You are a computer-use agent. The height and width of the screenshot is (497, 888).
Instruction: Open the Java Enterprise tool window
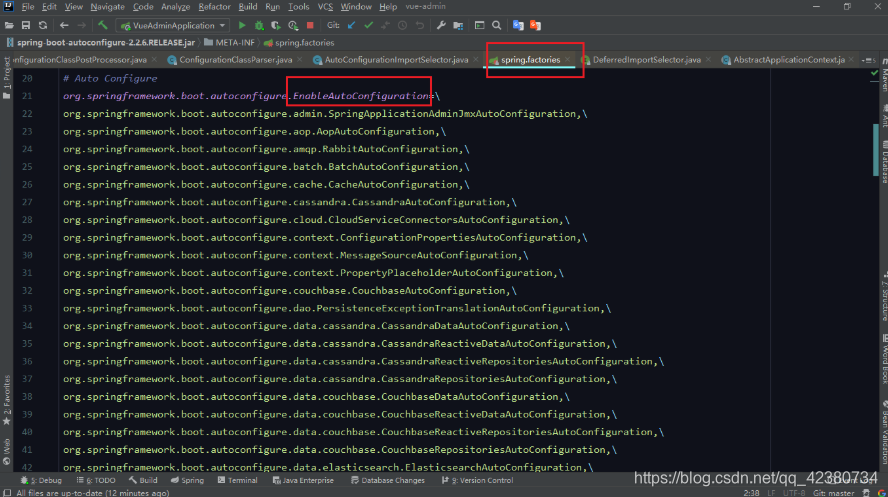pyautogui.click(x=303, y=480)
